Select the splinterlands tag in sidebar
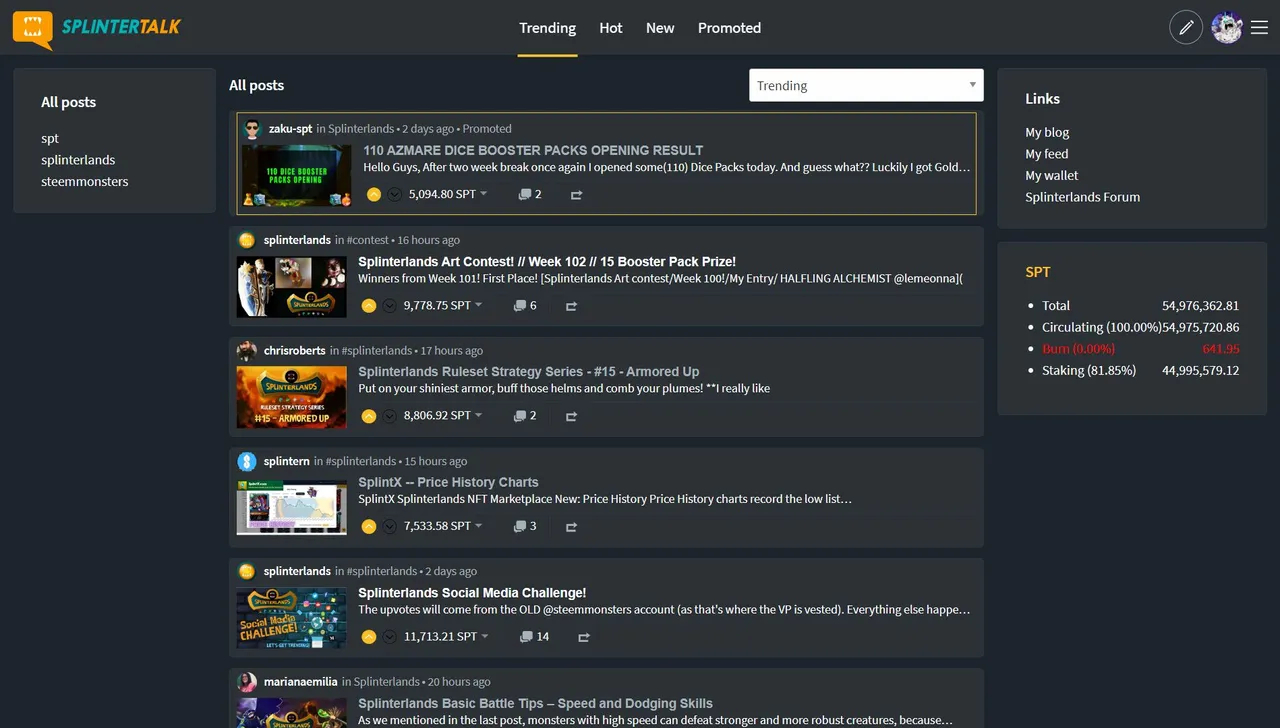This screenshot has height=728, width=1280. 78,160
